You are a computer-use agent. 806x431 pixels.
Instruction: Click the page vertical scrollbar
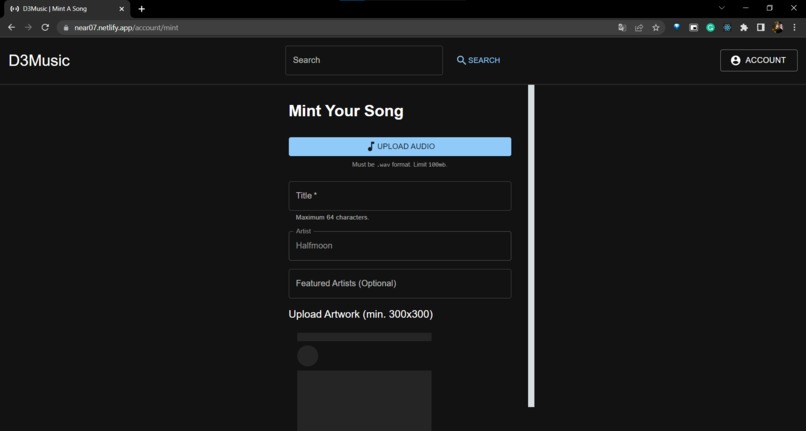tap(532, 246)
